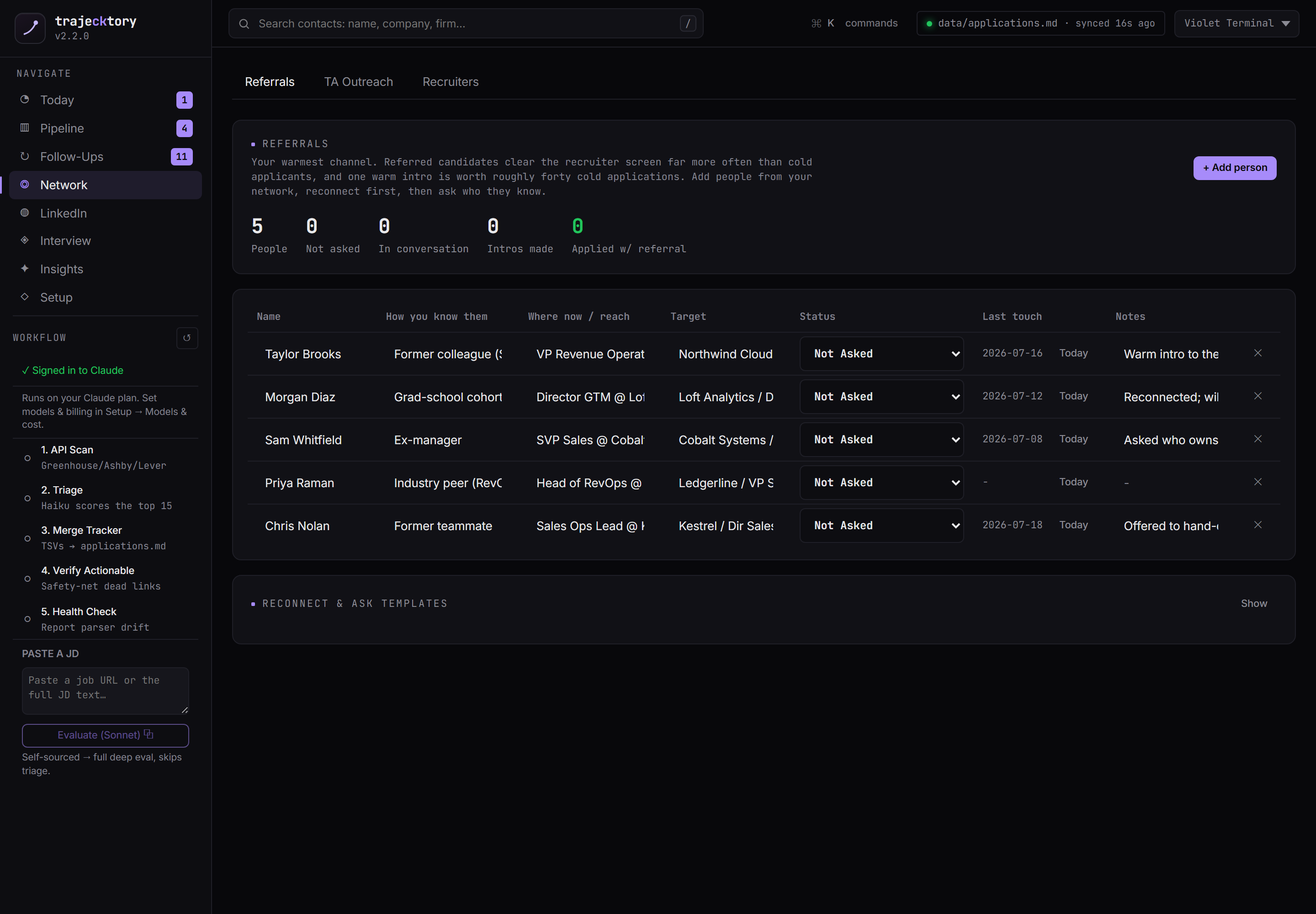Click the + Add person button

click(x=1234, y=168)
